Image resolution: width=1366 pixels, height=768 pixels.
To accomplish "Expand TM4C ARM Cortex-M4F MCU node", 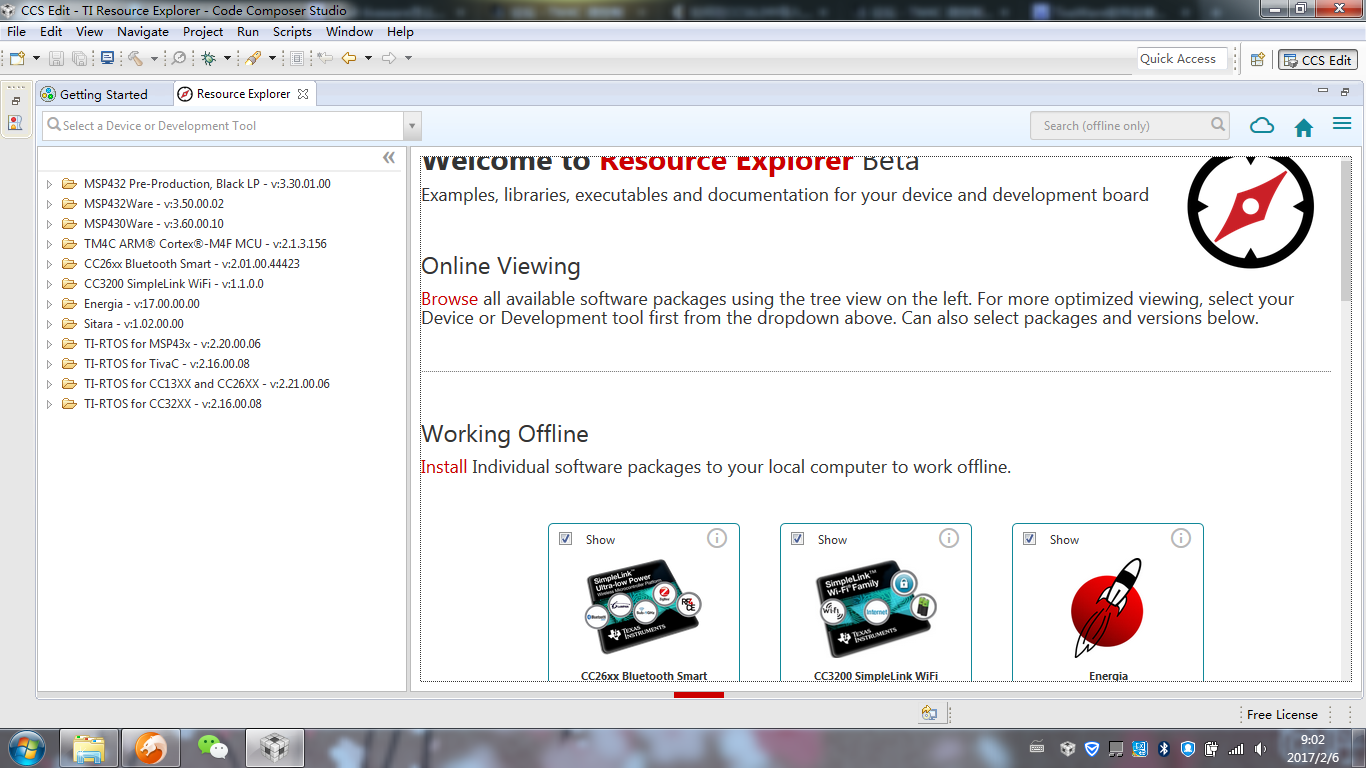I will 49,244.
